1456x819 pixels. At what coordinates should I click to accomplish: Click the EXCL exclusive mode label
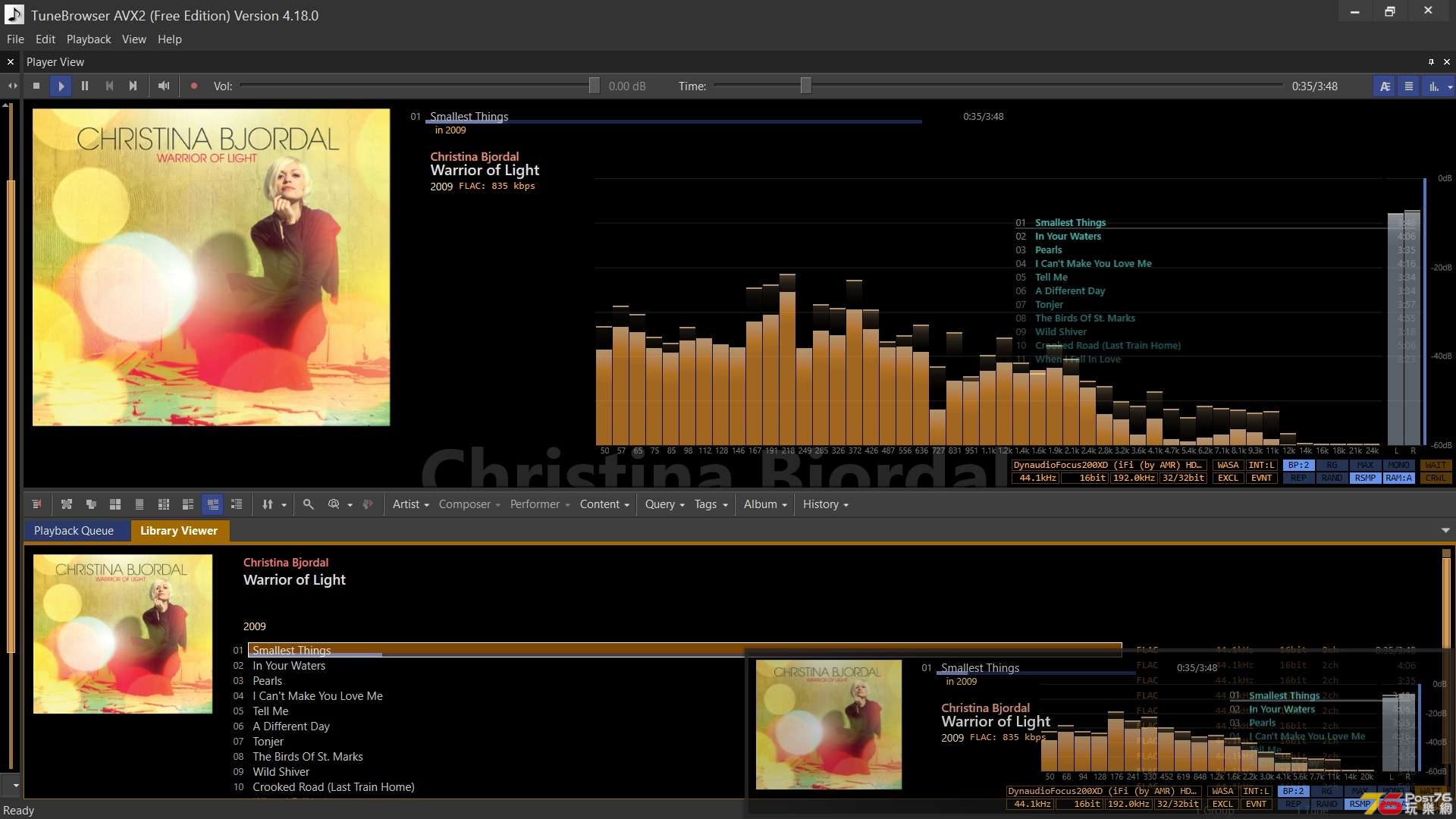(1228, 479)
